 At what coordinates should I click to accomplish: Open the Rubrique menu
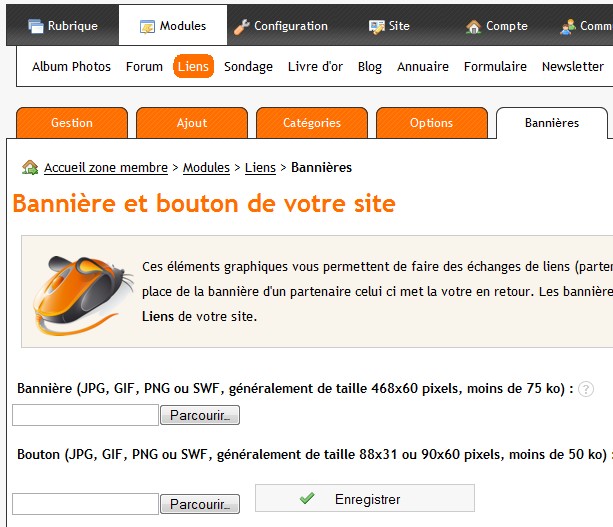click(63, 26)
